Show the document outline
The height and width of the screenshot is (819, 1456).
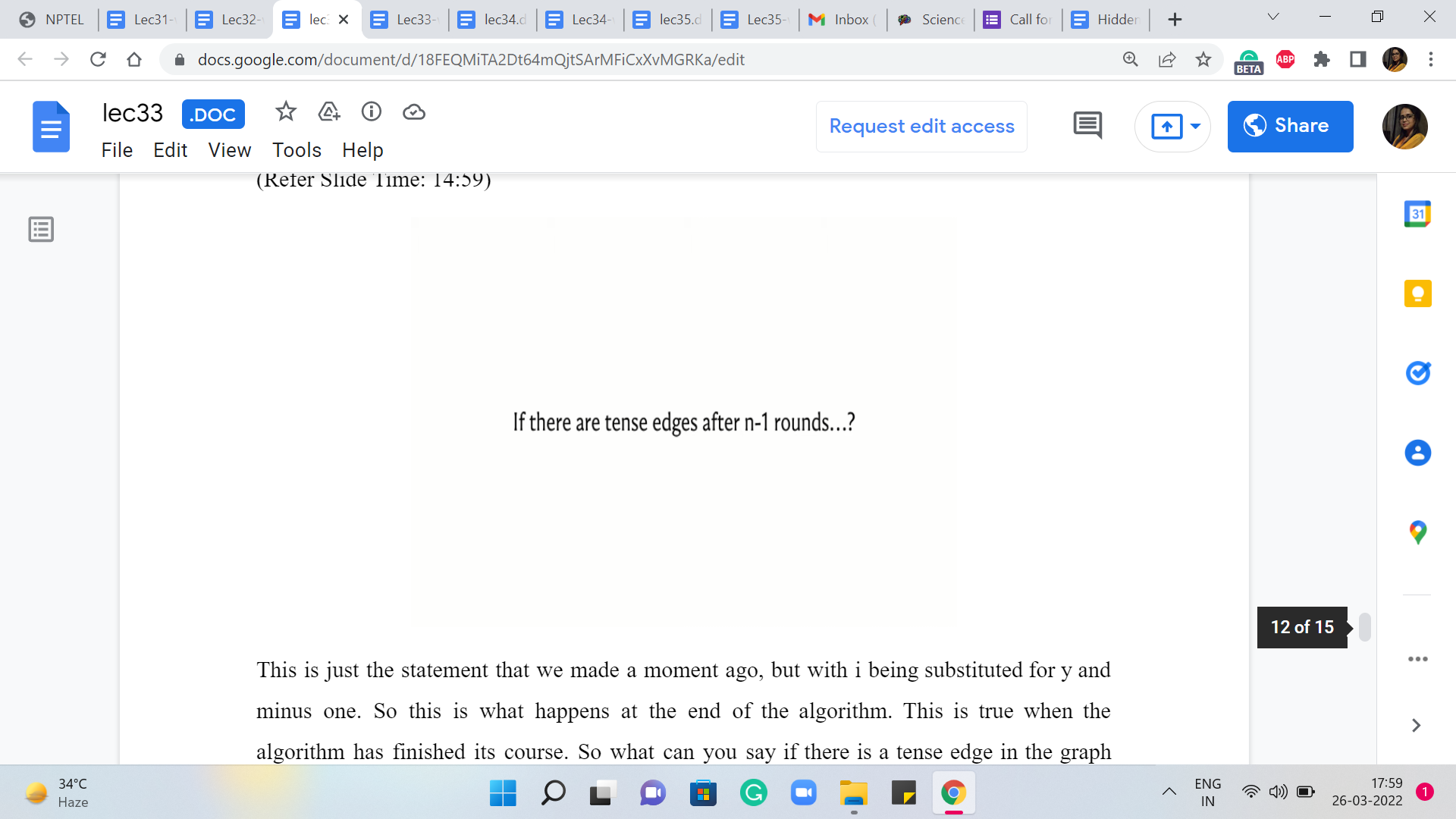[41, 229]
